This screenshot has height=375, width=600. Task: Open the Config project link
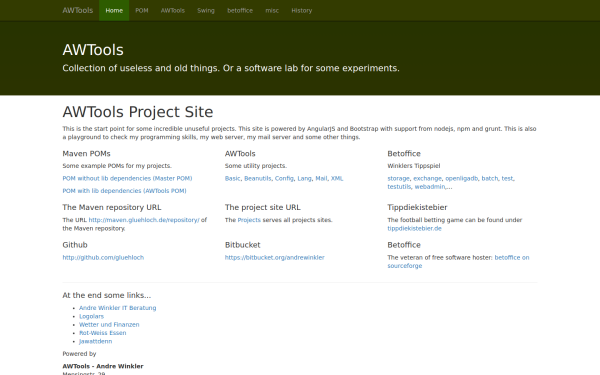pos(284,178)
